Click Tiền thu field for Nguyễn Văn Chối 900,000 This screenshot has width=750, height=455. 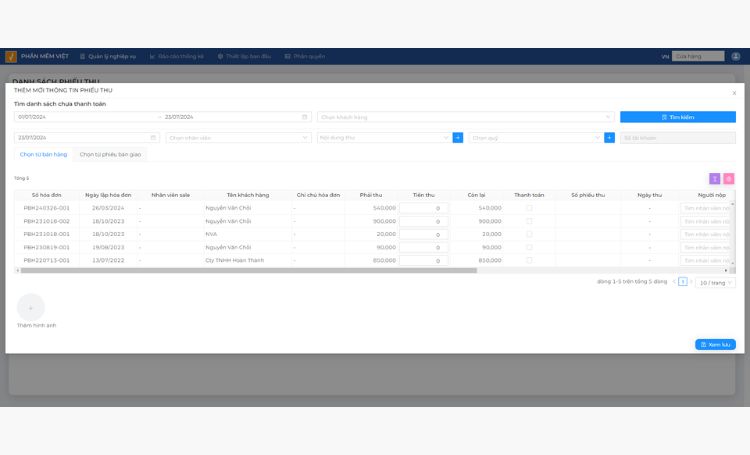click(424, 222)
